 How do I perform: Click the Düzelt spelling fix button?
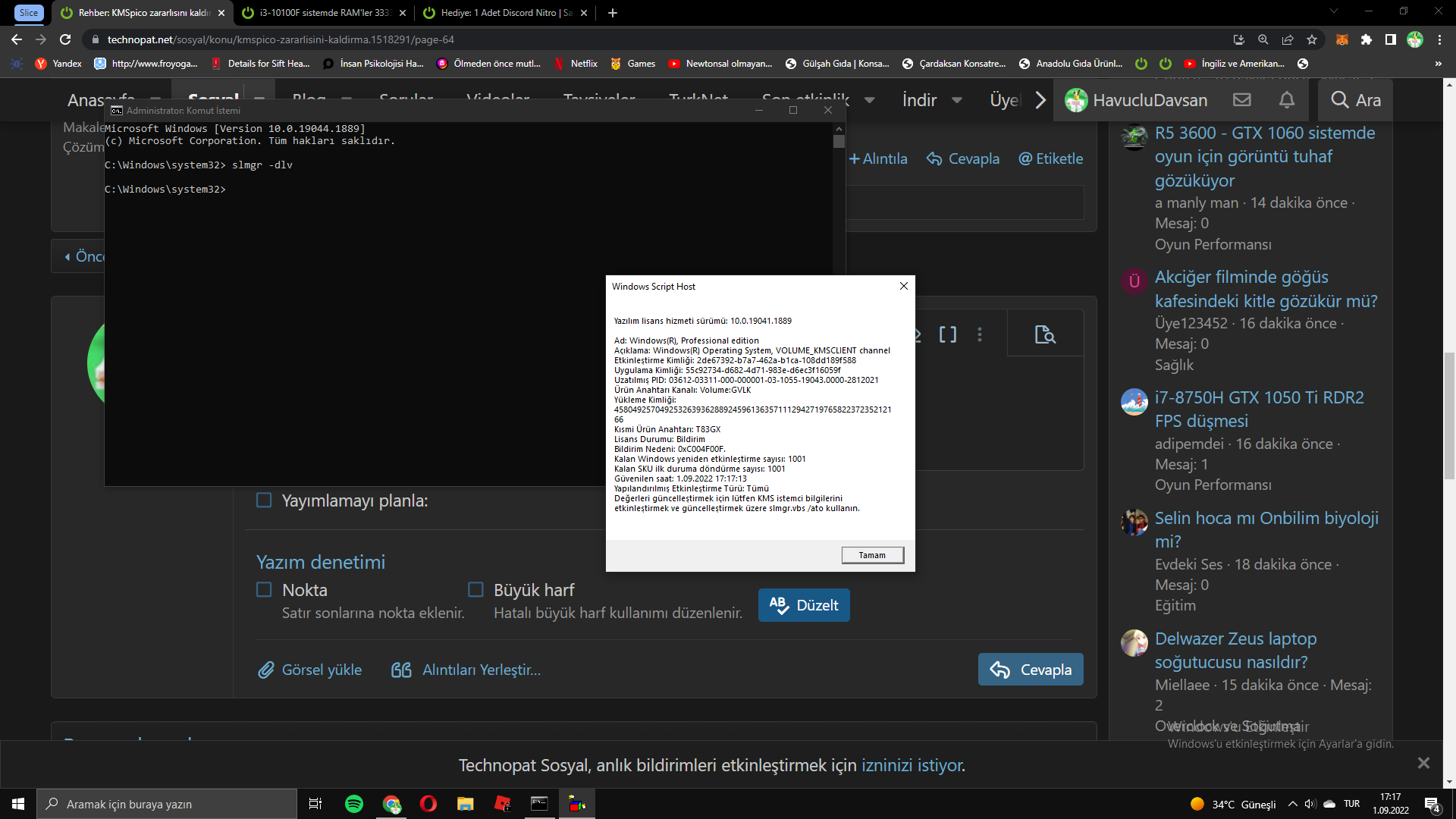[804, 605]
